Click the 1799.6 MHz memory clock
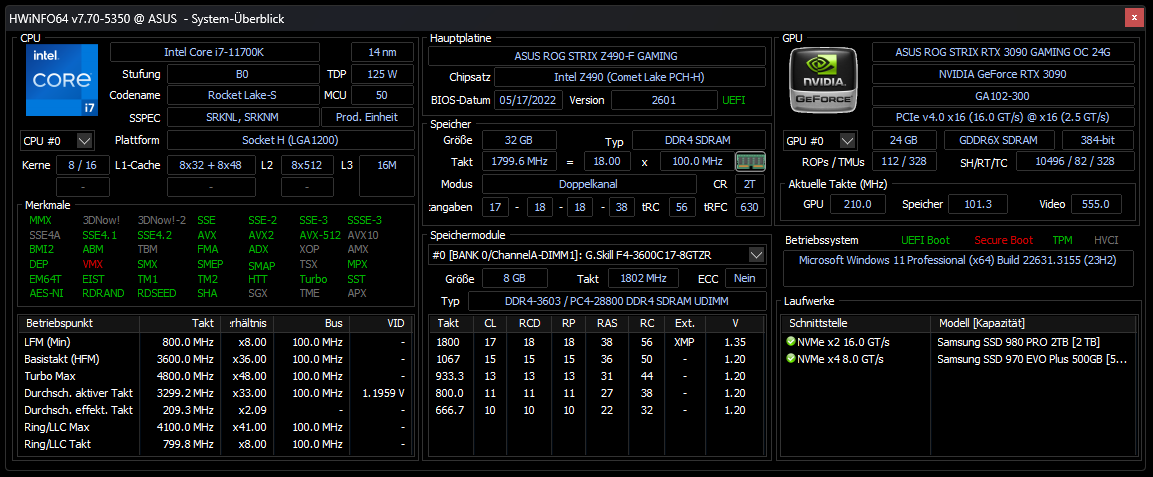1153x477 pixels. tap(519, 161)
